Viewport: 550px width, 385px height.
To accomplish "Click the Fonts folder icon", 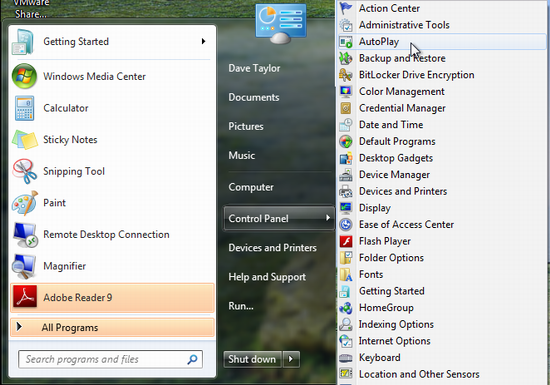I will [x=346, y=275].
